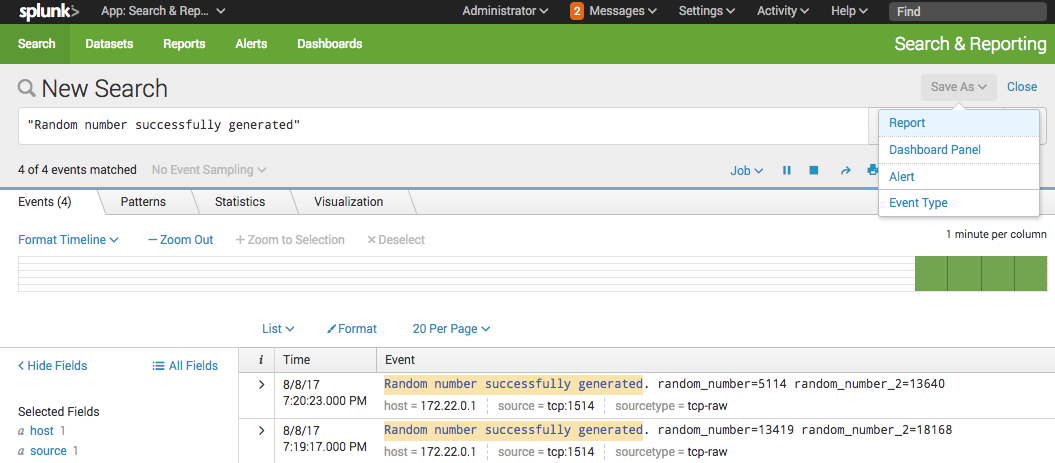The width and height of the screenshot is (1055, 463).
Task: Click the Messages notification badge
Action: coord(577,12)
